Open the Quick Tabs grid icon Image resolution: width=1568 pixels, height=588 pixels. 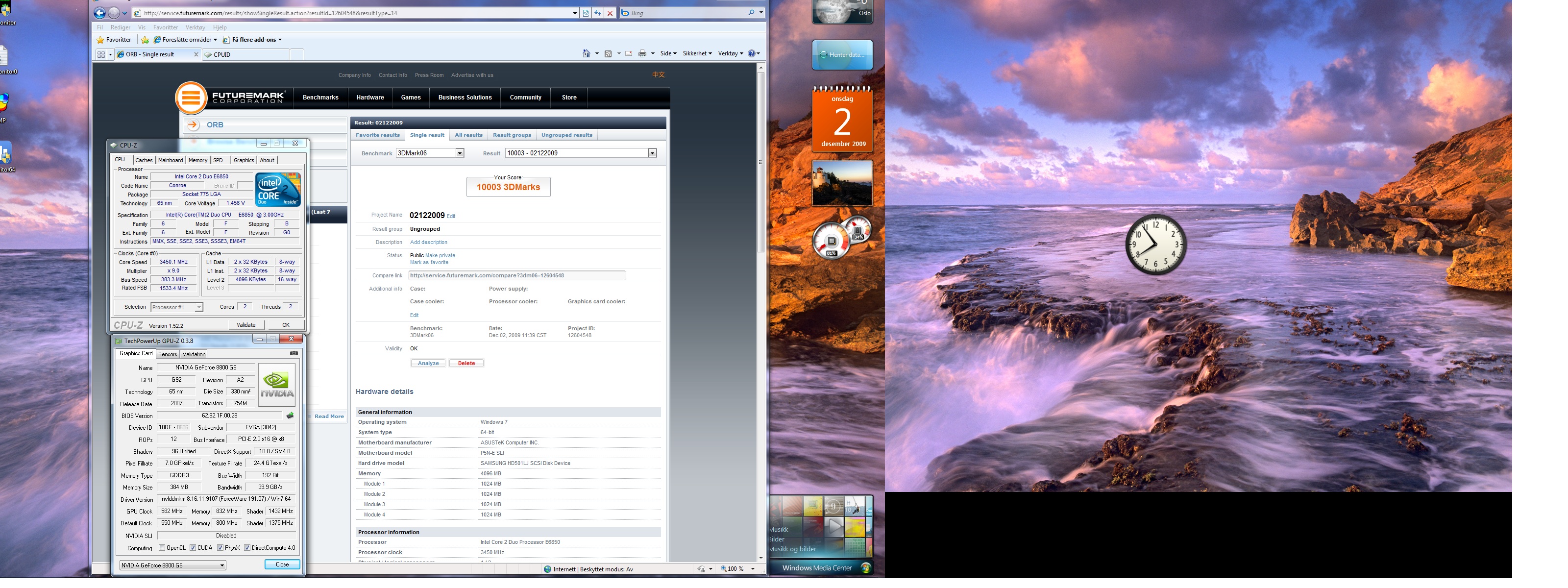tap(101, 54)
